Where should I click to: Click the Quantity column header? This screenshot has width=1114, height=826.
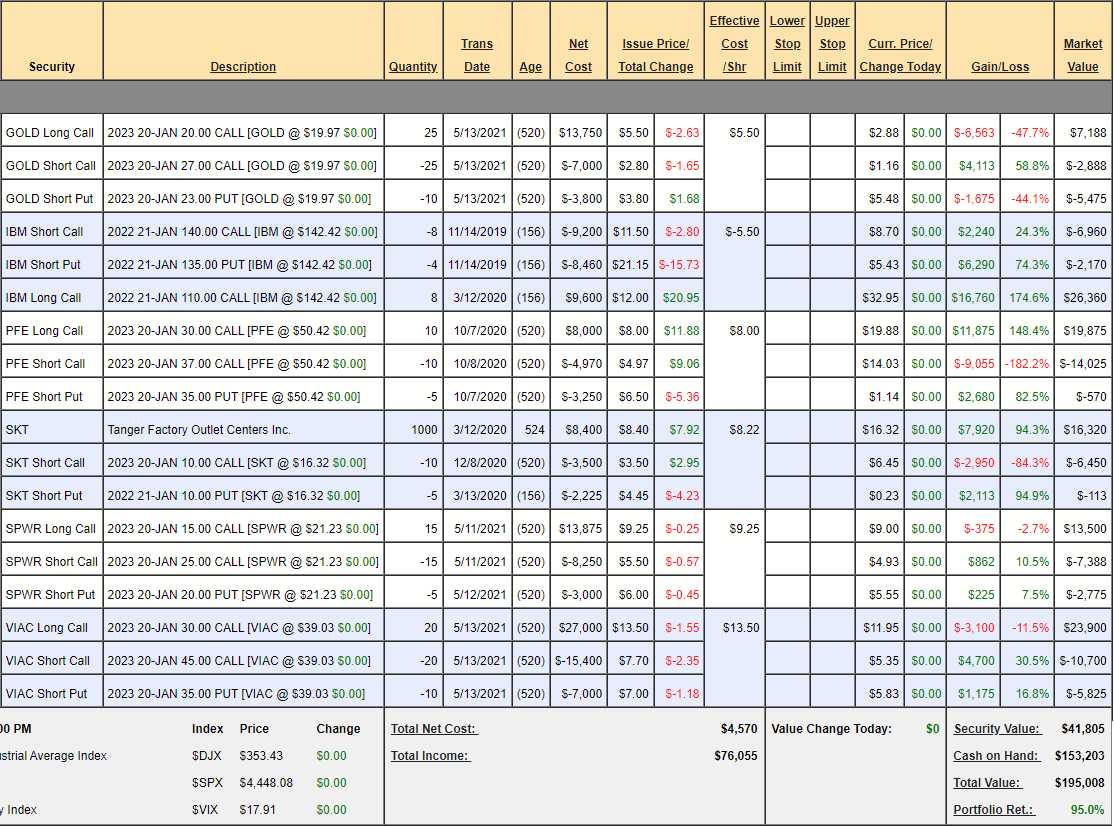[x=413, y=67]
